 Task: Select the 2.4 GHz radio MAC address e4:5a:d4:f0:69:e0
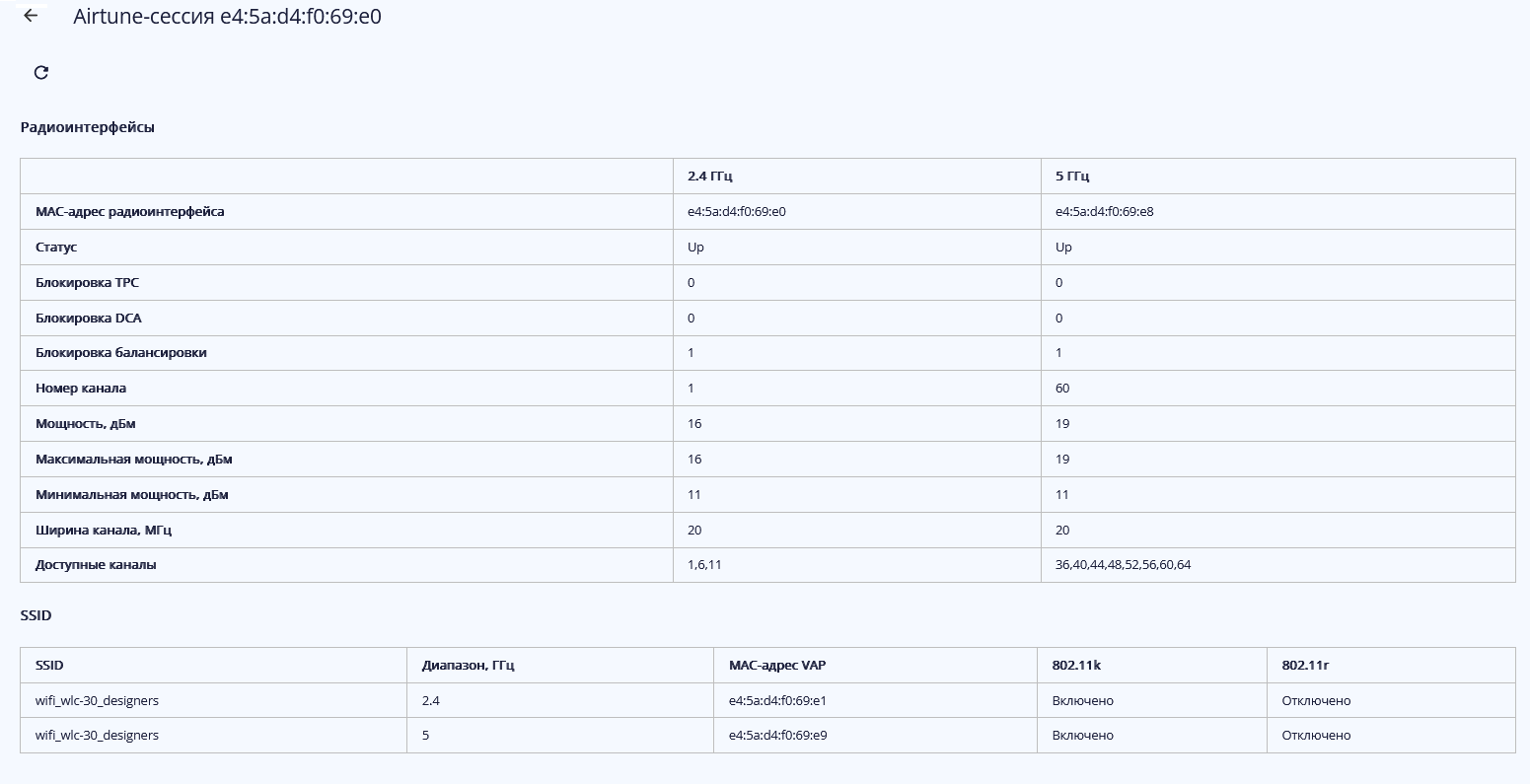(736, 211)
